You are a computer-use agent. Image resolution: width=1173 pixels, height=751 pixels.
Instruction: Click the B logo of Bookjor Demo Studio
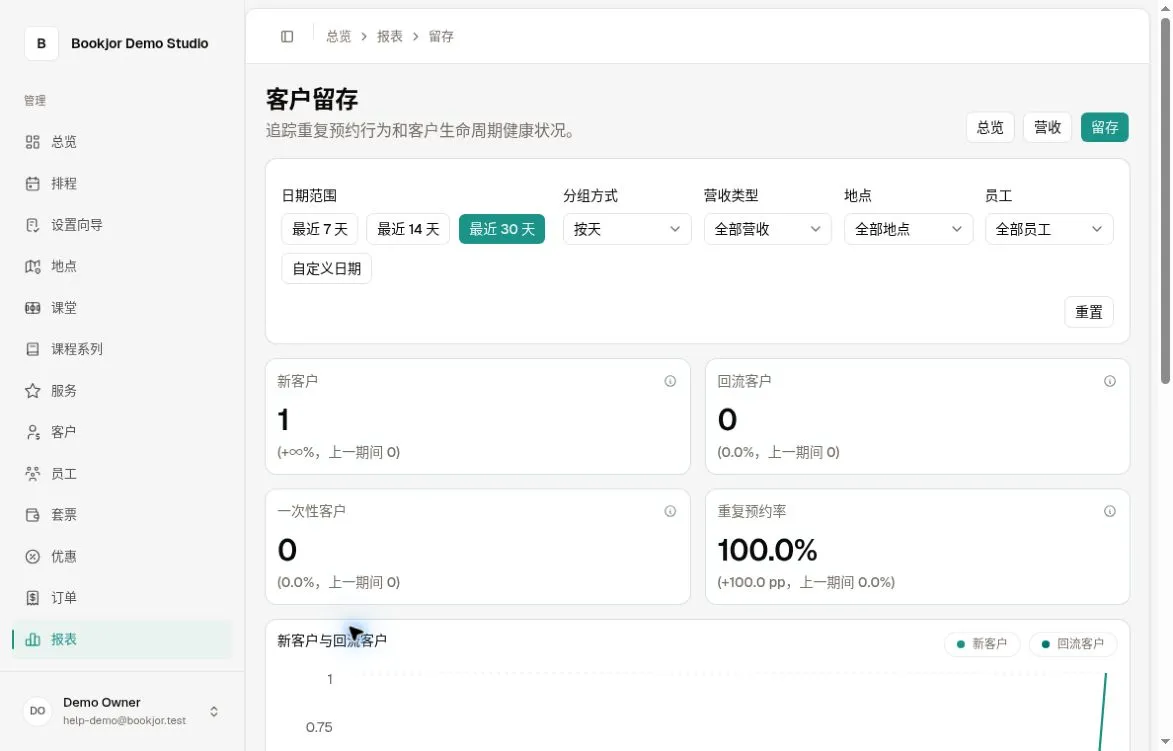click(41, 43)
